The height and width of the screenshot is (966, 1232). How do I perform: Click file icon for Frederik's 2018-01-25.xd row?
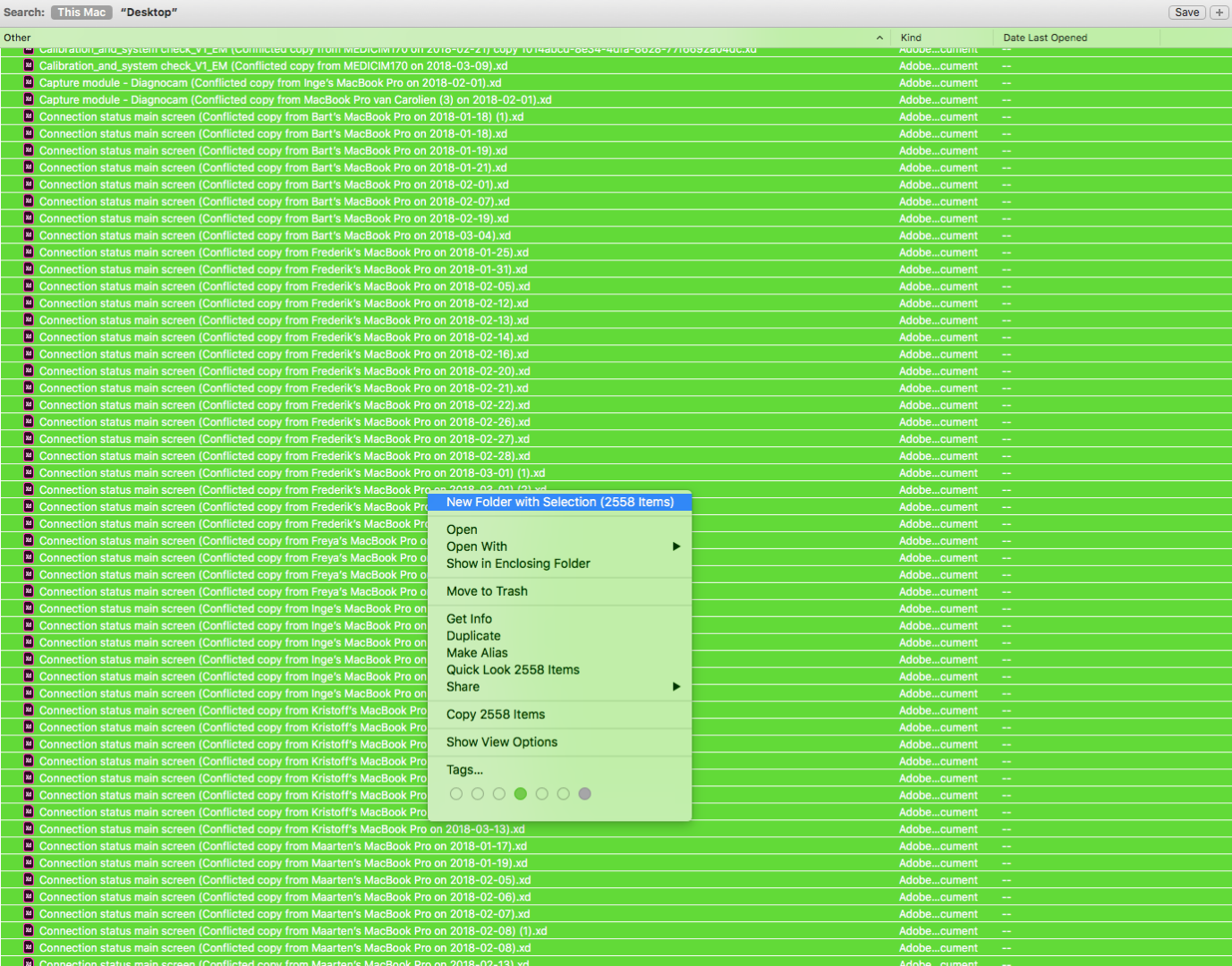tap(29, 252)
